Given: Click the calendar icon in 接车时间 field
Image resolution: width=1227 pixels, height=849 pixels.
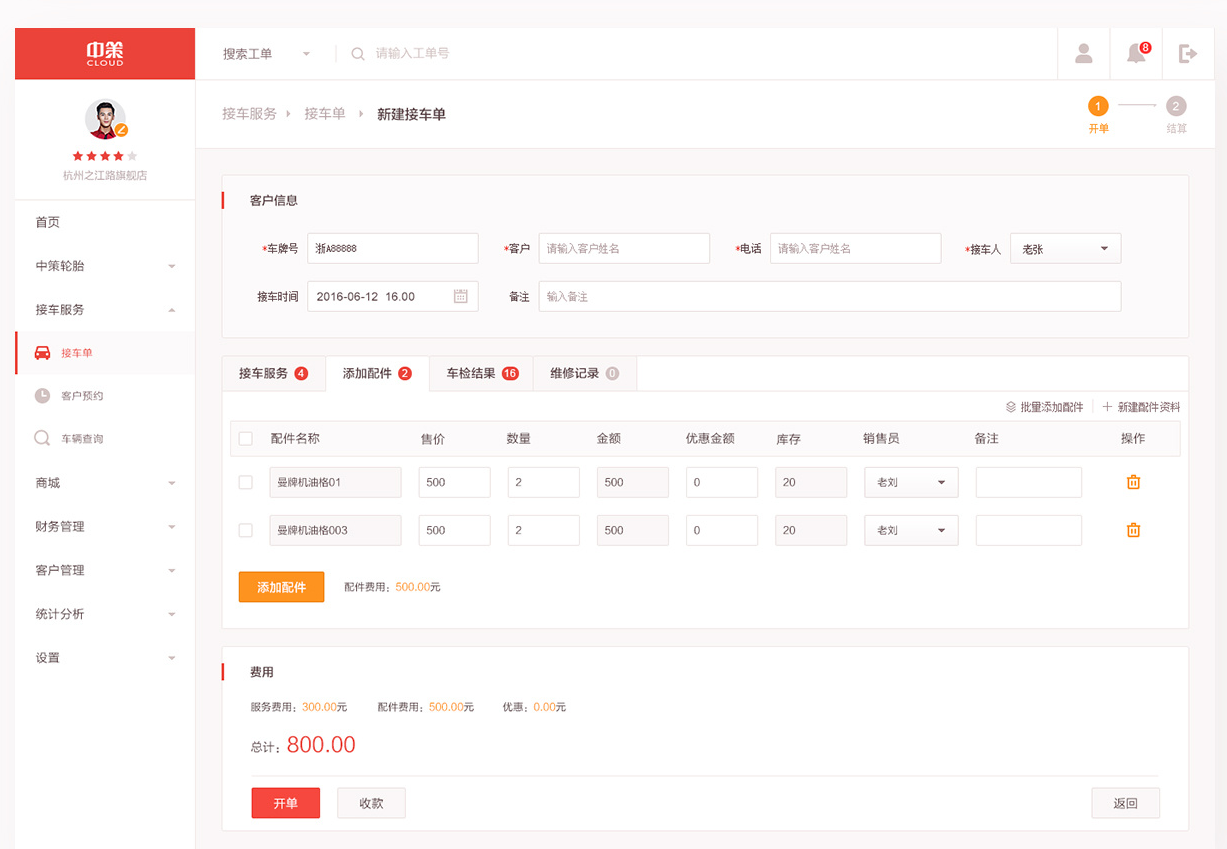Looking at the screenshot, I should click(461, 296).
